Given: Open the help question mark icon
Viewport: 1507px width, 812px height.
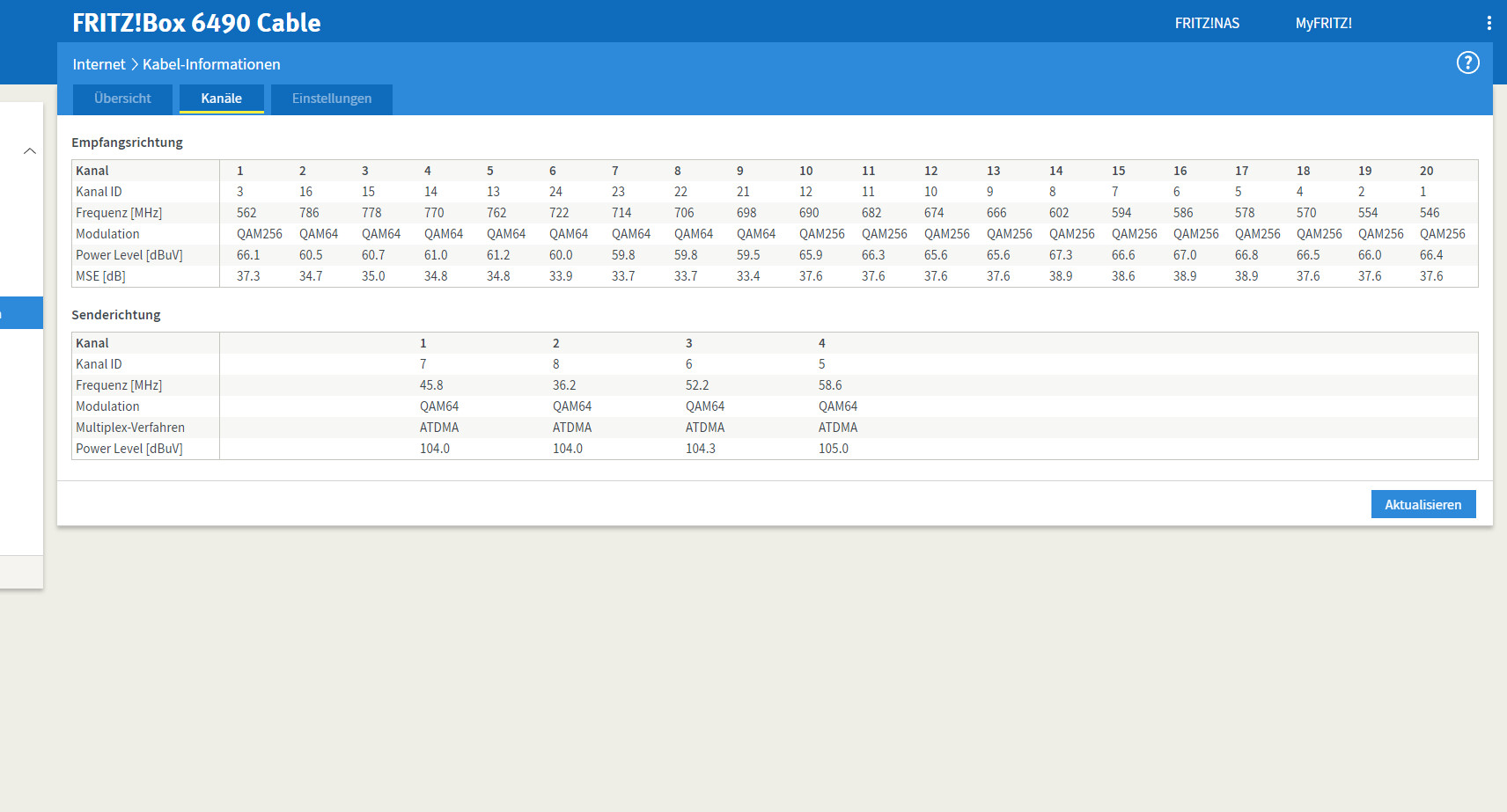Looking at the screenshot, I should [1467, 62].
